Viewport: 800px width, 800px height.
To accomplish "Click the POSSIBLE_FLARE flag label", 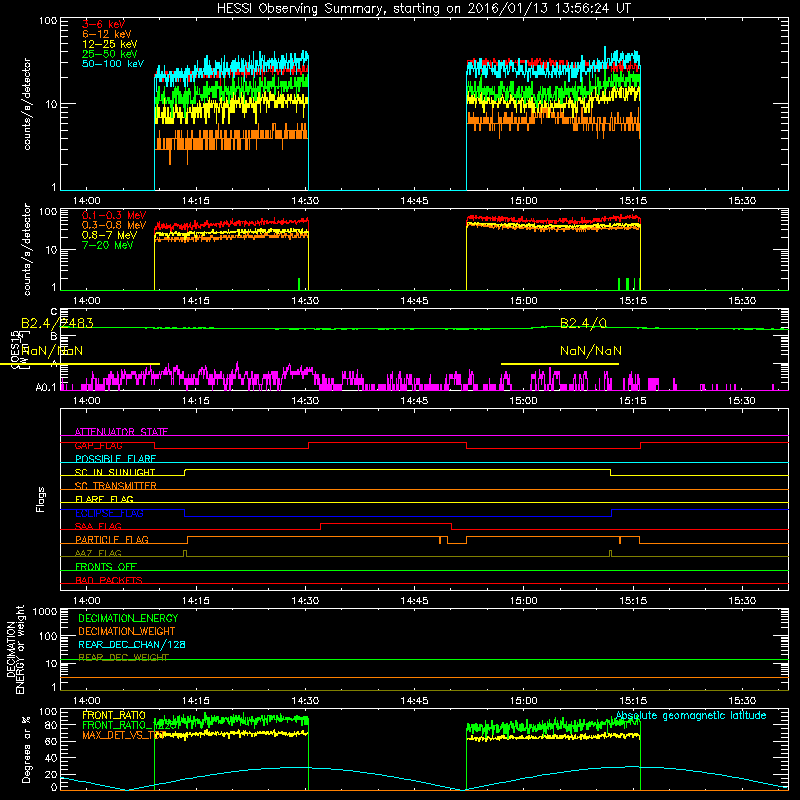I will tap(115, 459).
